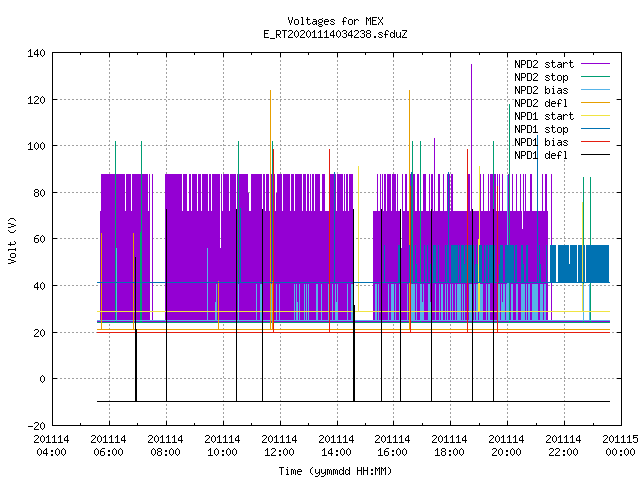Click the 201114 16:00 time tick label

tap(392, 446)
